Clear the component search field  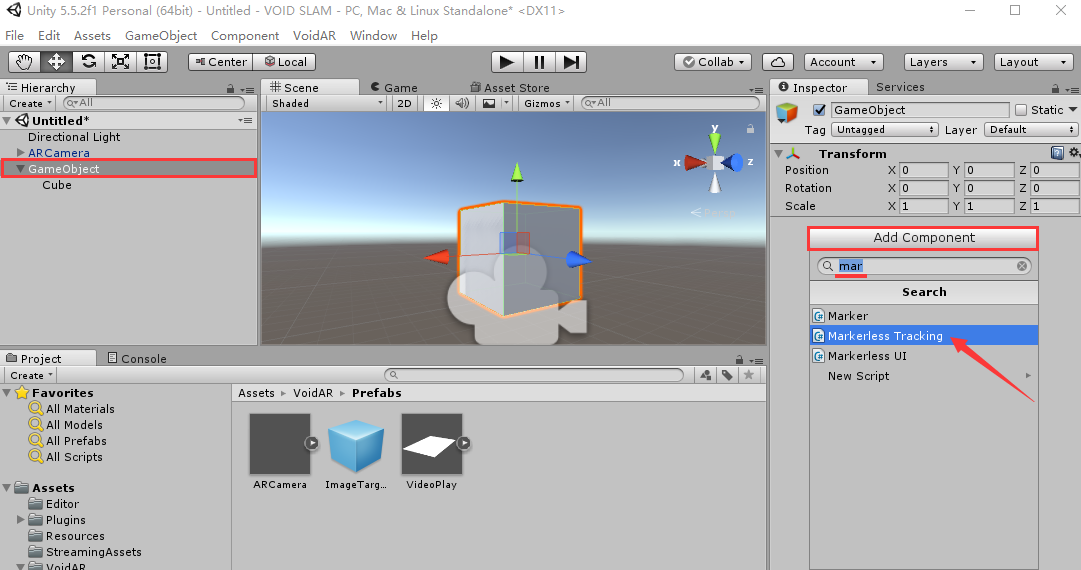(x=1022, y=266)
